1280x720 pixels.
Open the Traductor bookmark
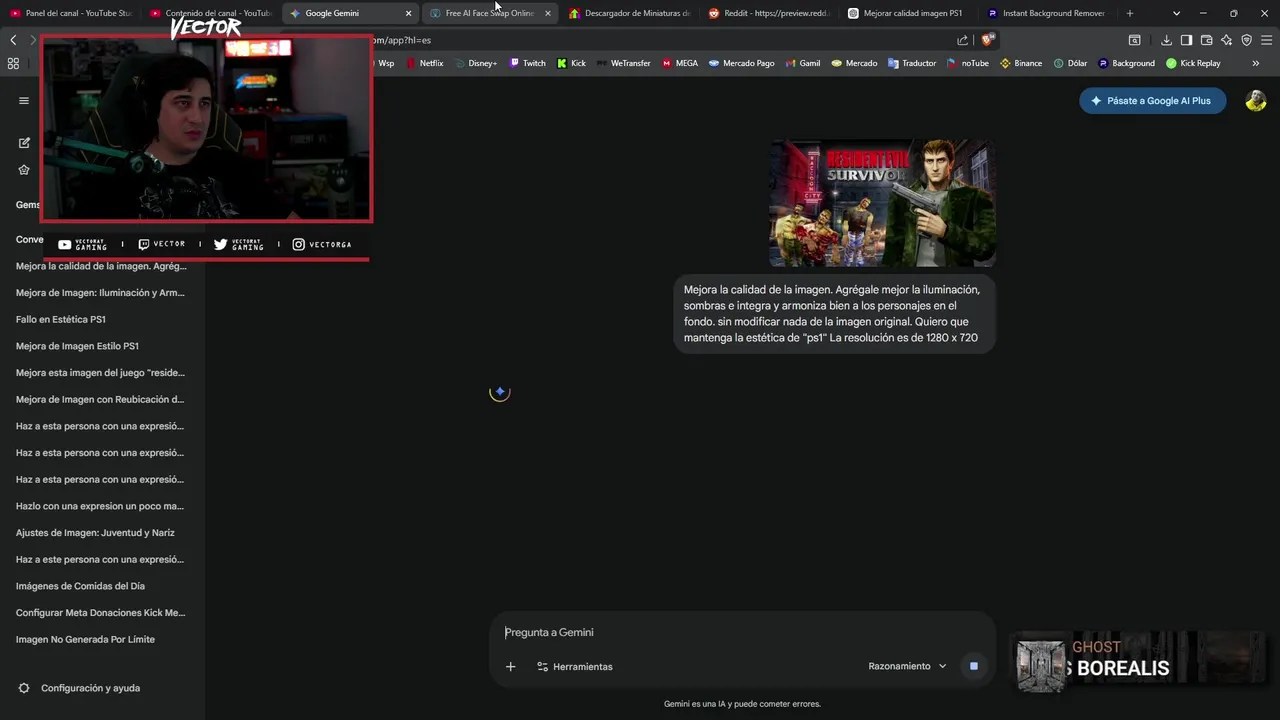tap(912, 63)
